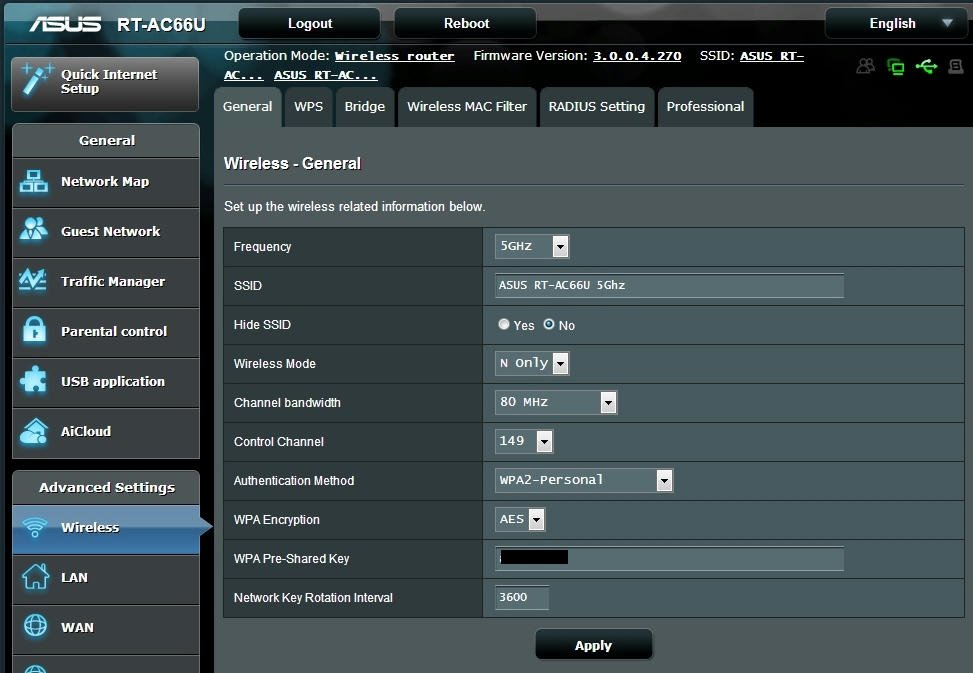Click the Traffic Manager graph icon
973x673 pixels.
coord(33,280)
